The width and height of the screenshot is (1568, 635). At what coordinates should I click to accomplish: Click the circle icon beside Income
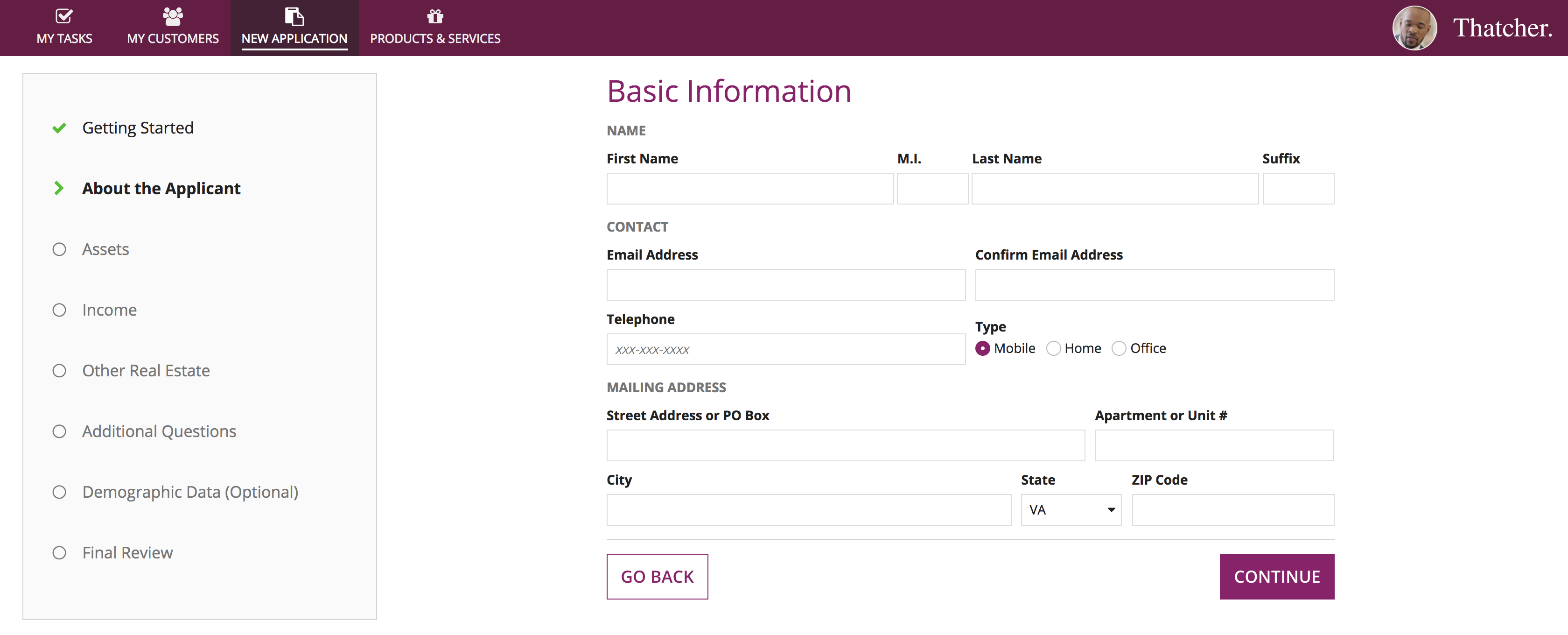point(59,310)
